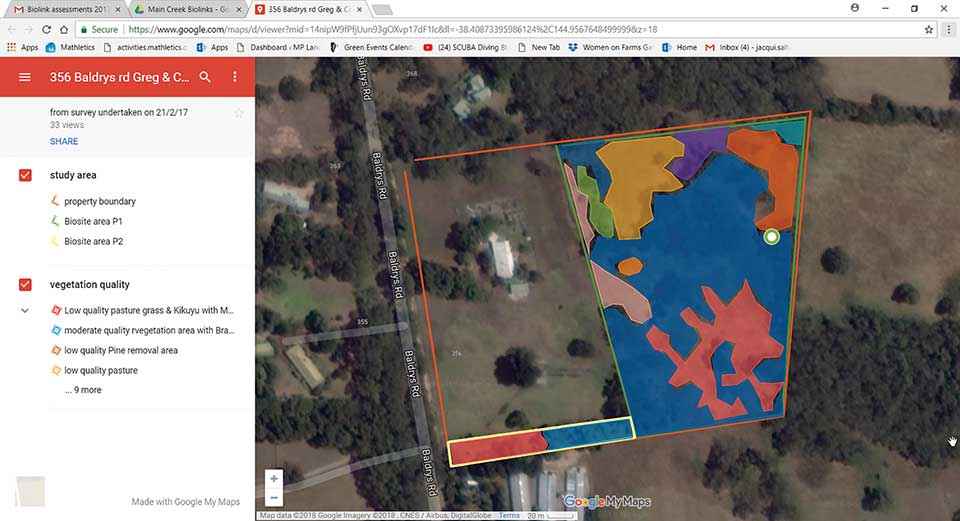The width and height of the screenshot is (960, 521).
Task: Expand the 9 more layer items
Action: [x=82, y=390]
